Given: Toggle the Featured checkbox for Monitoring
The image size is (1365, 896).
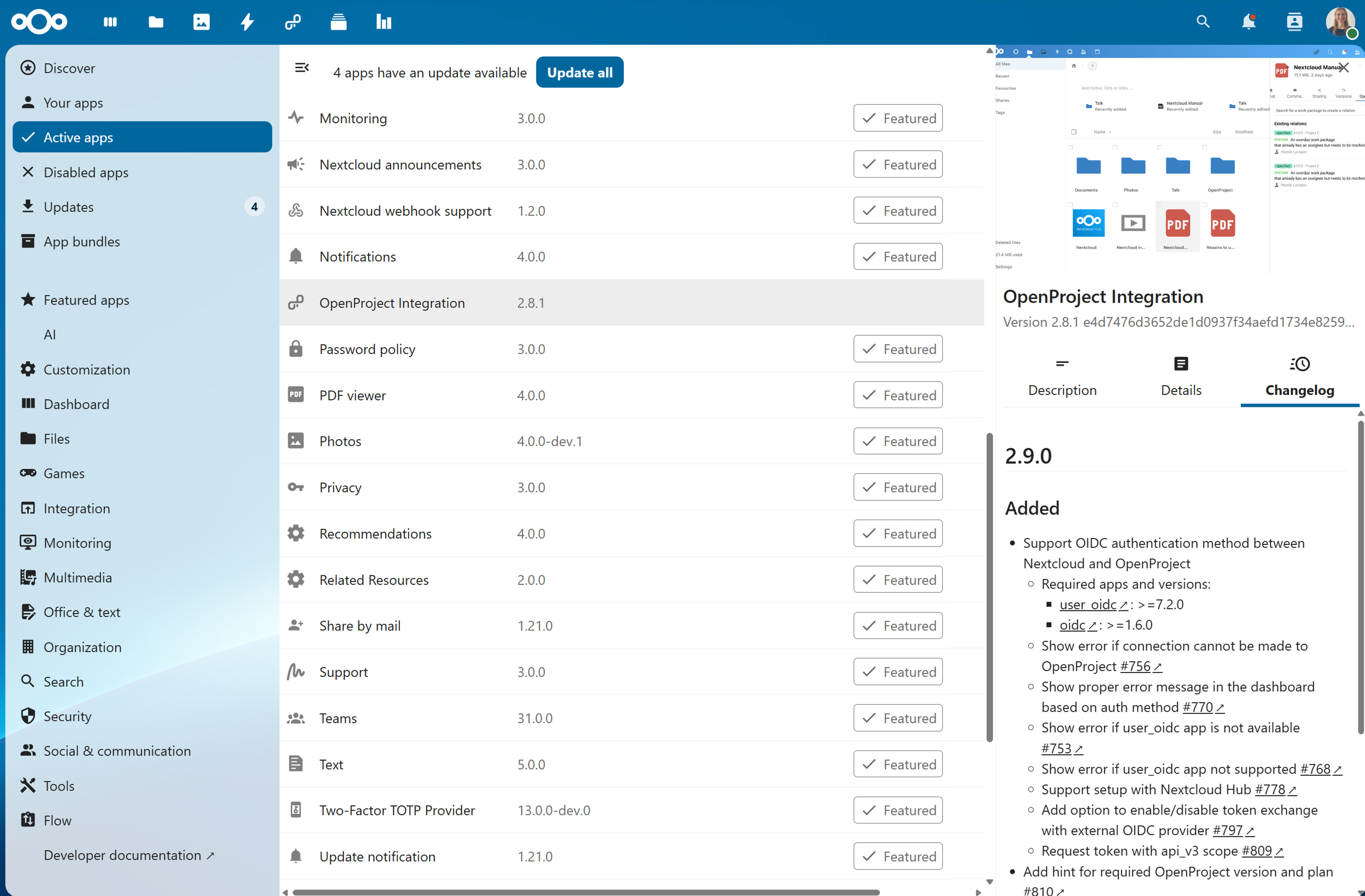Looking at the screenshot, I should point(898,118).
